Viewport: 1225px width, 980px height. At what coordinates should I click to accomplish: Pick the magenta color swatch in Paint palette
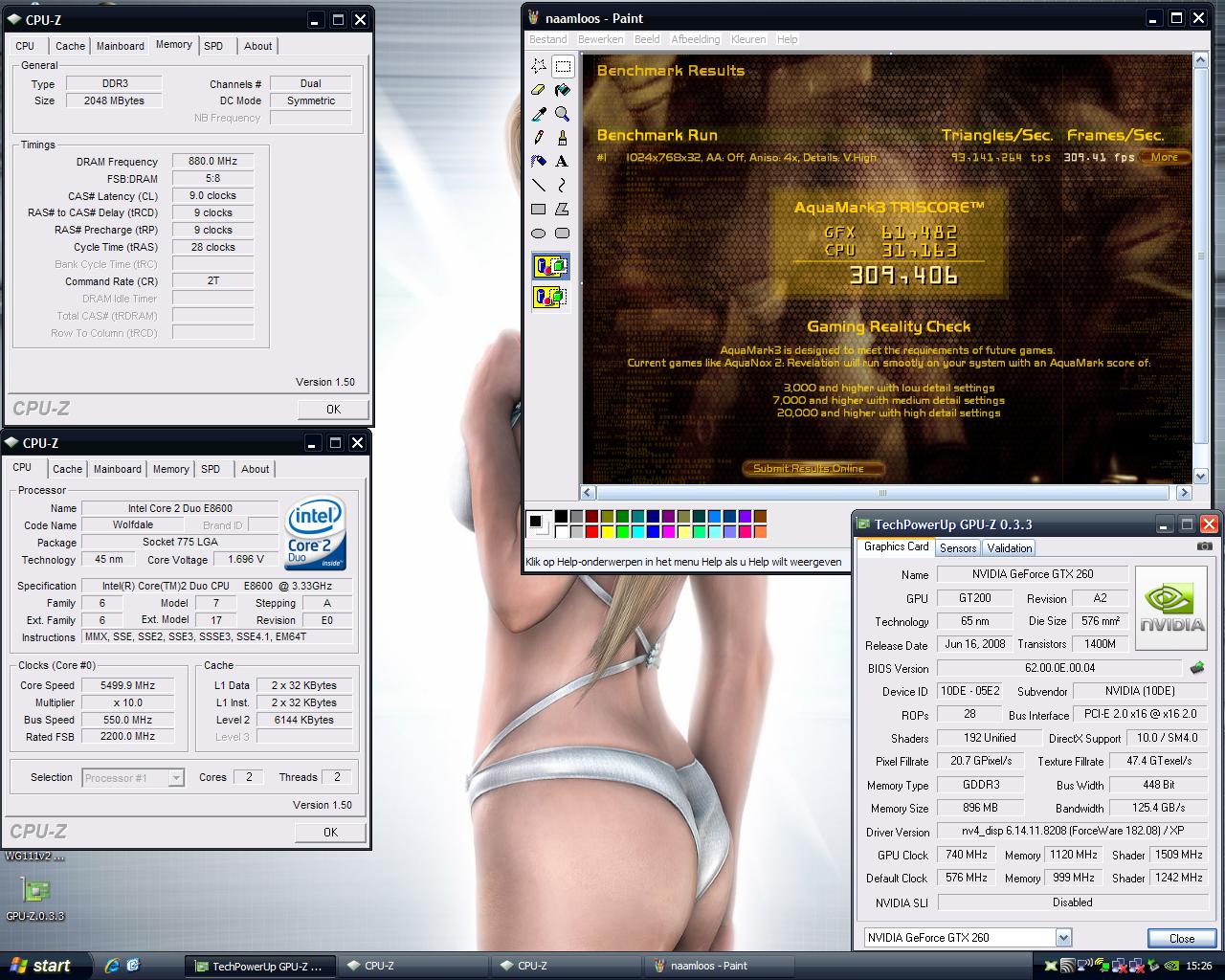click(x=669, y=532)
